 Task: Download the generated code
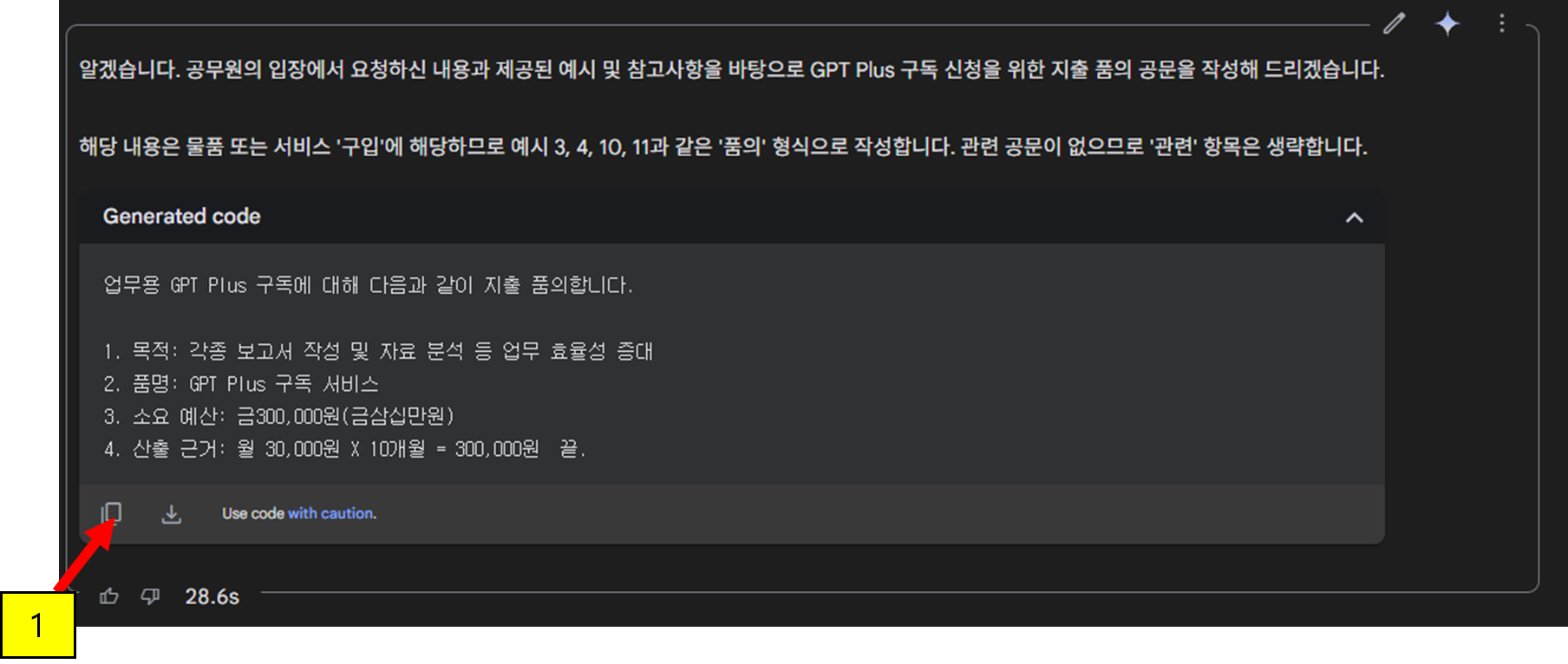tap(172, 514)
